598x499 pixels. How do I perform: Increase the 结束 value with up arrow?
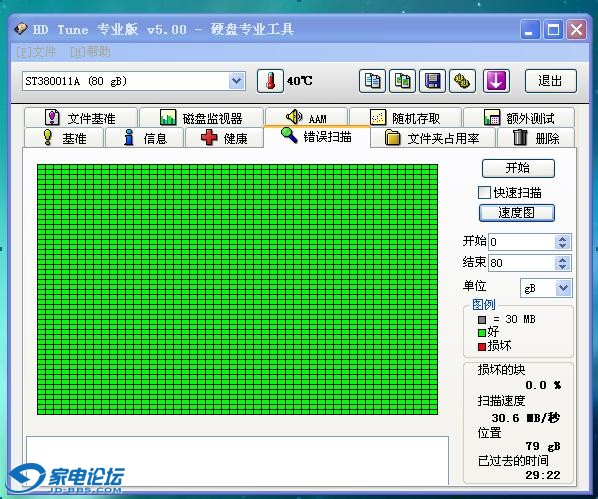tap(563, 259)
